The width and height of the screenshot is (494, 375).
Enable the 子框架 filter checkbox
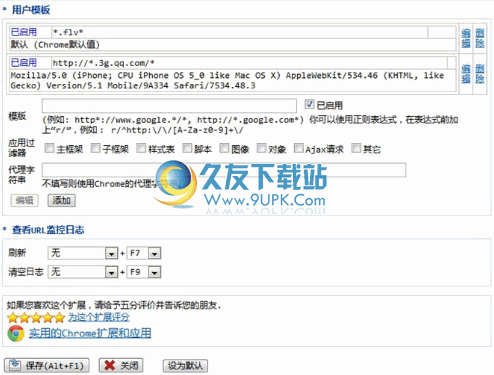[95, 148]
